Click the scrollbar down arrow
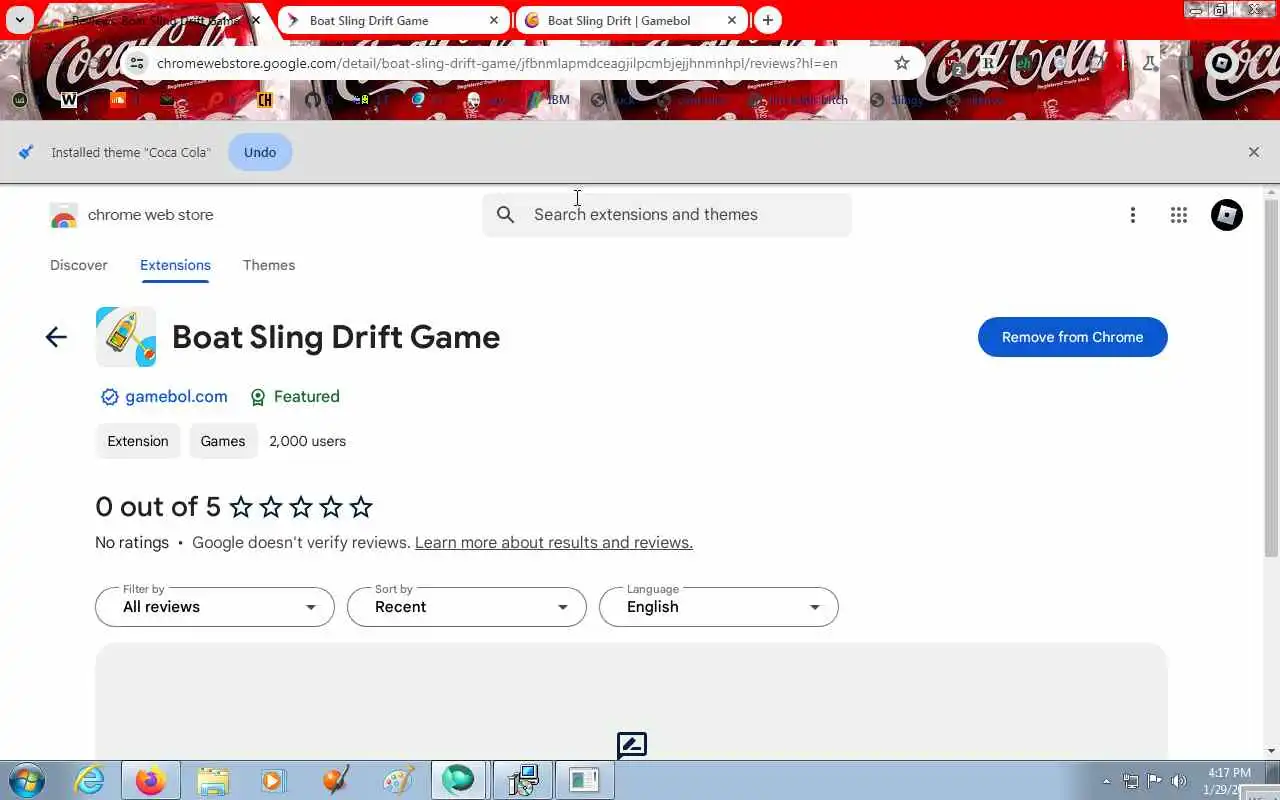Screen dimensions: 1280x800 tap(1272, 751)
